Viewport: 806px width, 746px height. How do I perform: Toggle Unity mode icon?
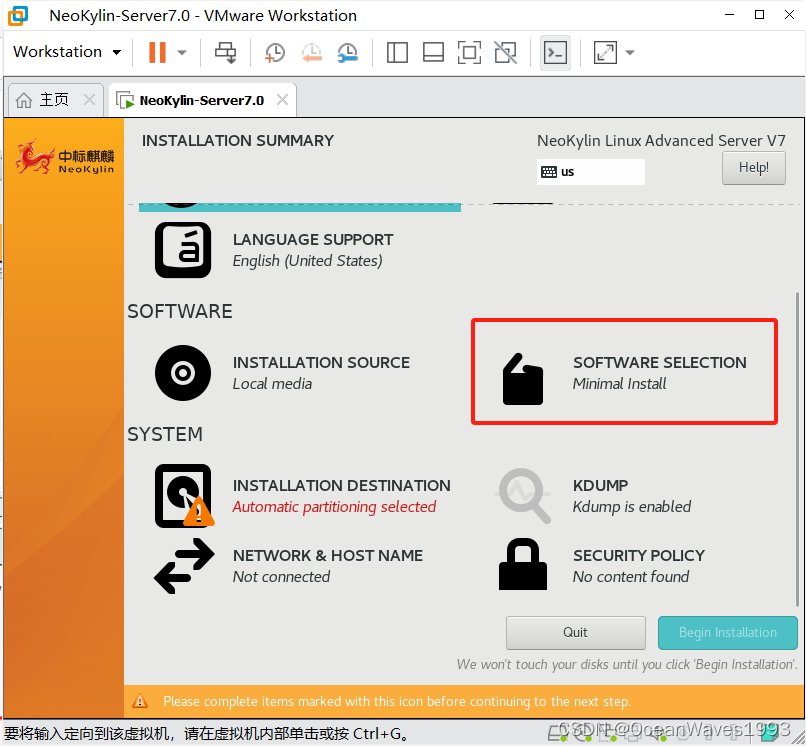coord(505,52)
